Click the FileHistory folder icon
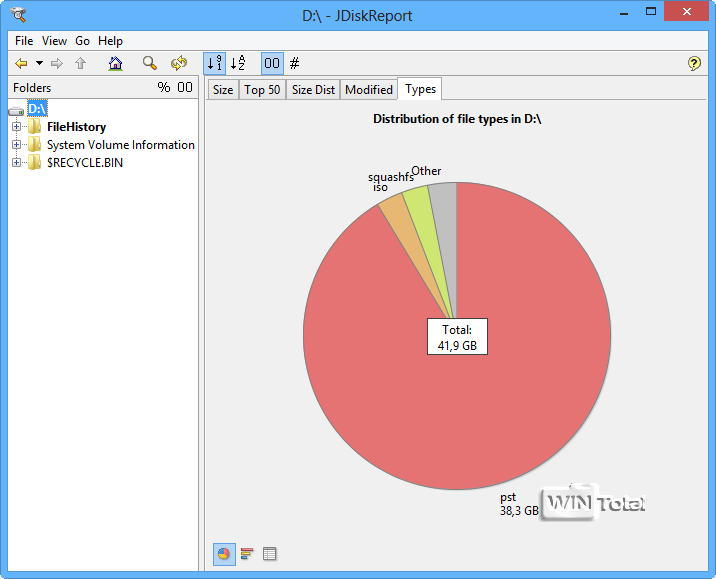716x579 pixels. tap(34, 126)
